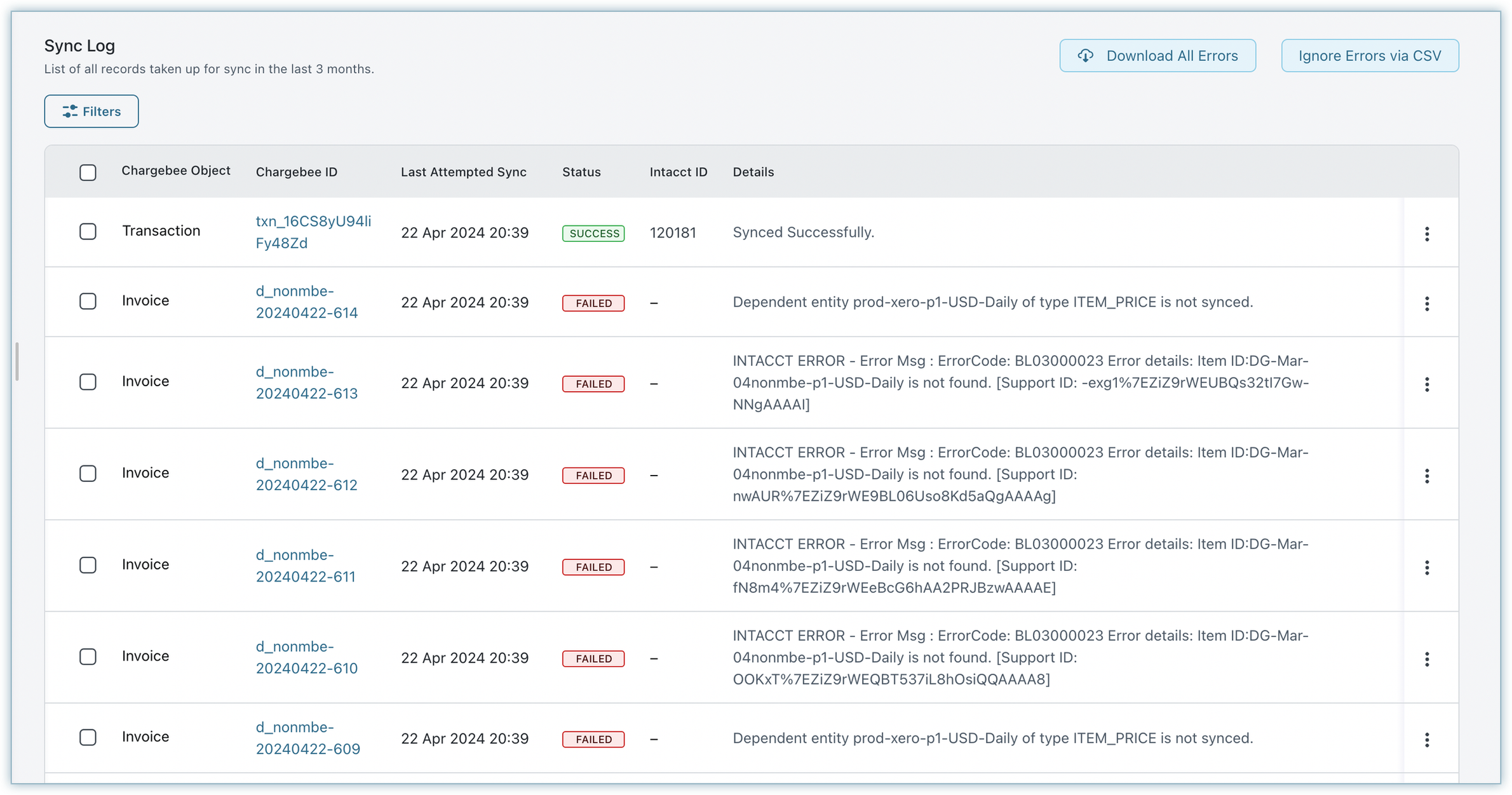Click Download All Errors button
Viewport: 1512px width, 795px height.
(1157, 56)
